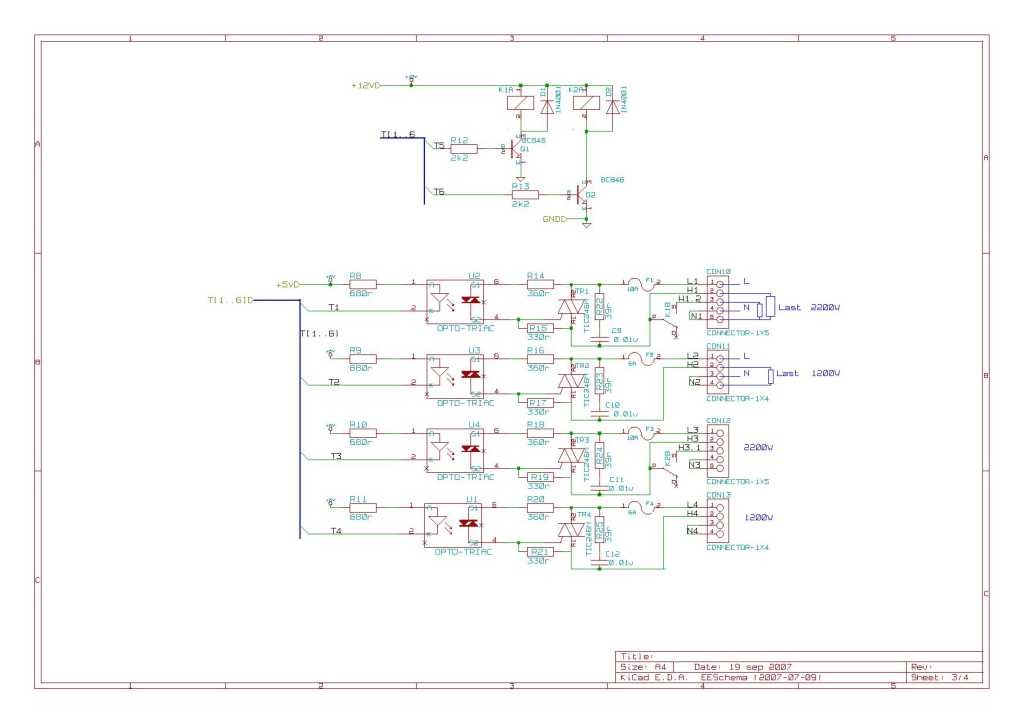Pick the R9 resistor symbol

click(363, 358)
